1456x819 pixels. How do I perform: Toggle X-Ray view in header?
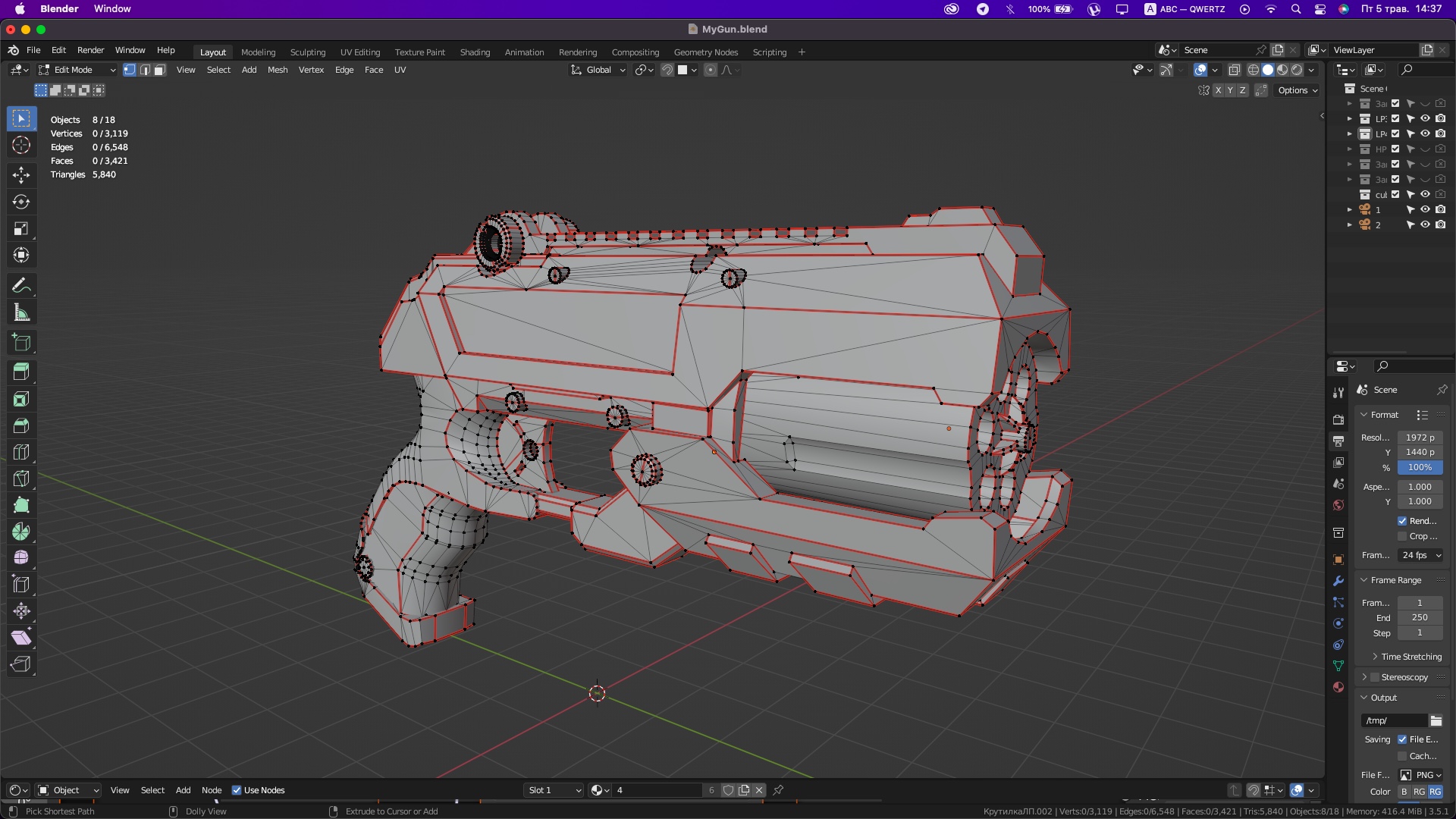[1235, 70]
